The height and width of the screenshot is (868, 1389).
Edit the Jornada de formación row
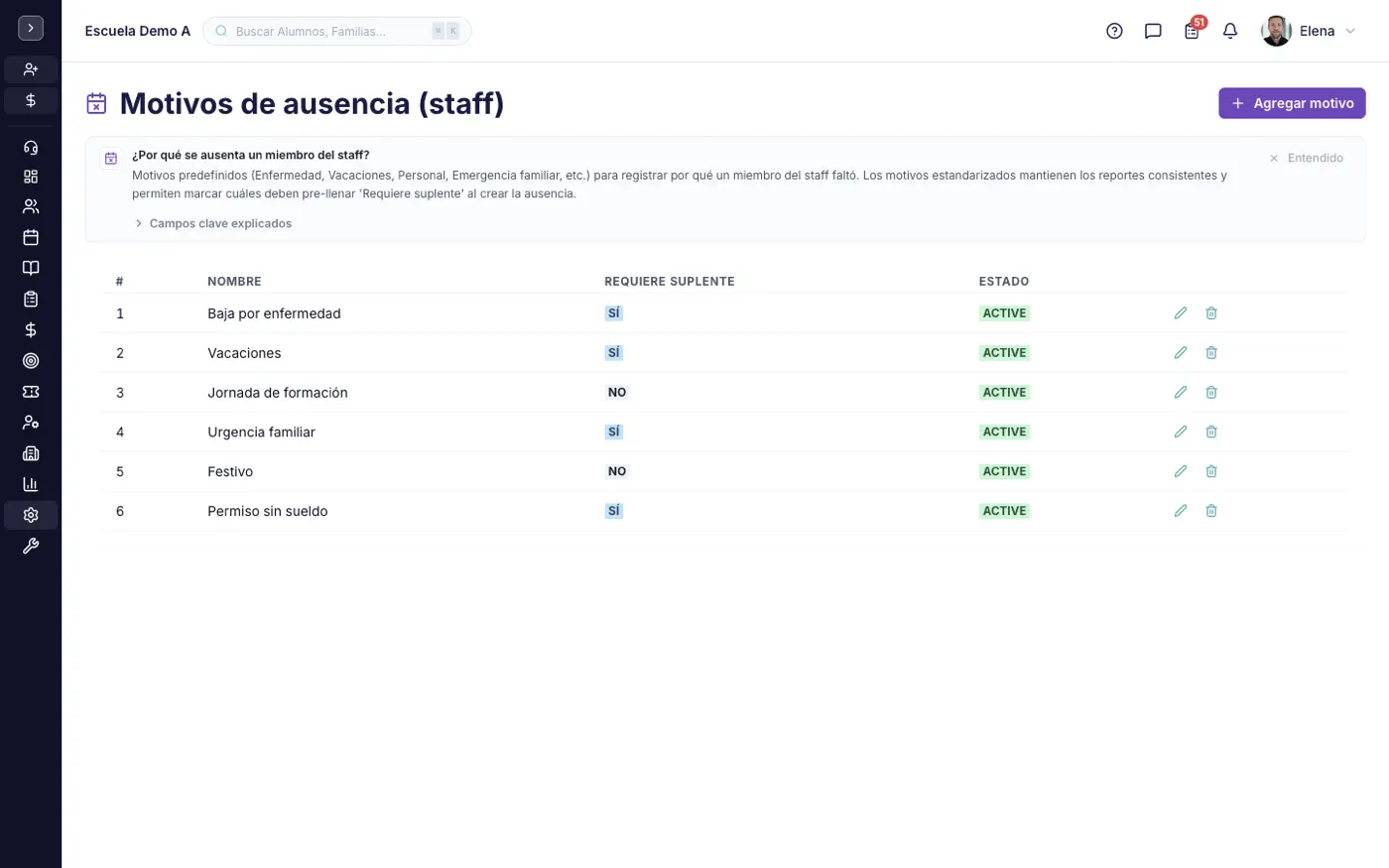(1181, 392)
